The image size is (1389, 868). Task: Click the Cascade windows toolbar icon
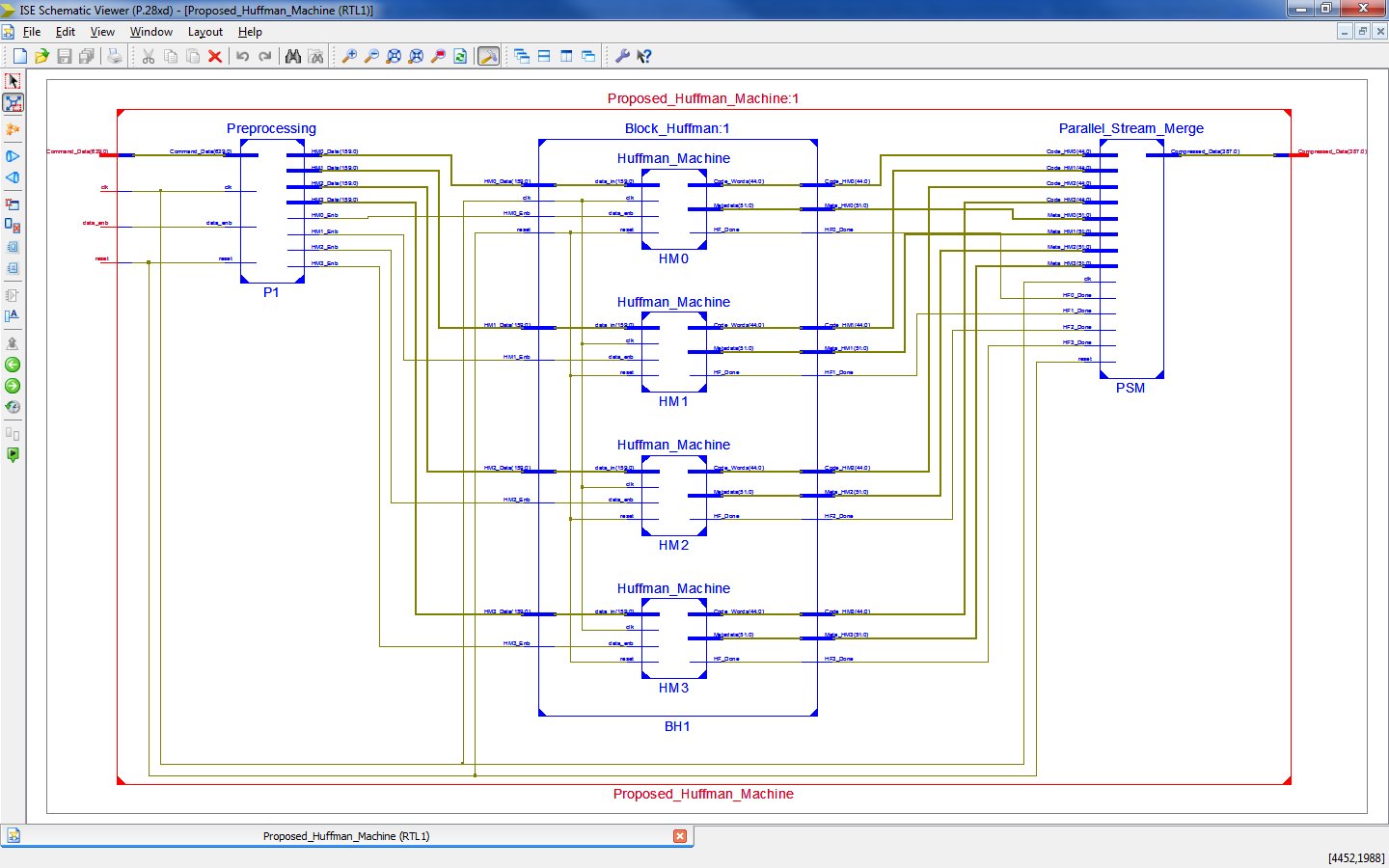pyautogui.click(x=522, y=56)
